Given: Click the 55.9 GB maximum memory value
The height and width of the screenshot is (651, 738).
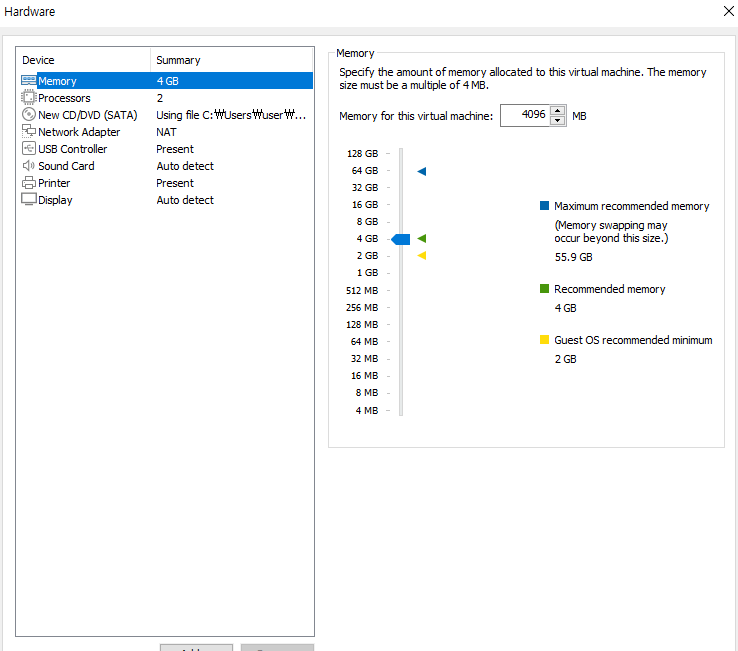Looking at the screenshot, I should pos(573,257).
